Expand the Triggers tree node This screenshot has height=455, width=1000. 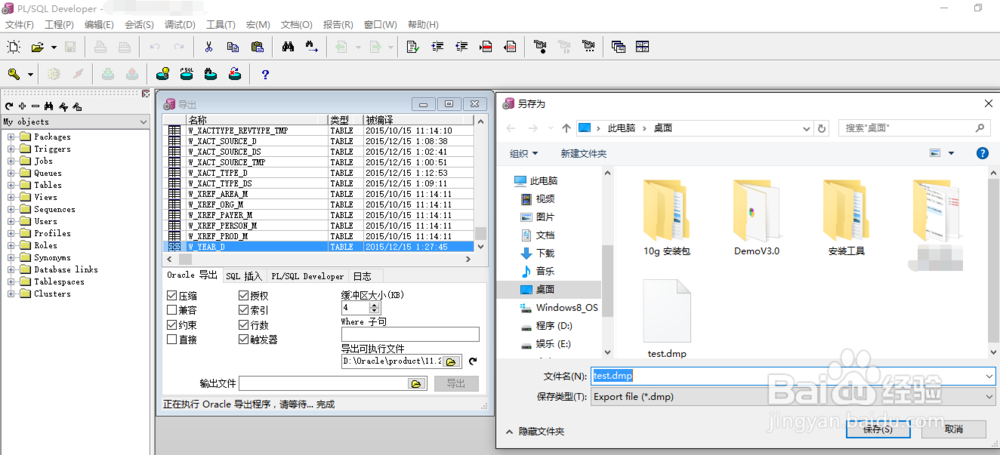[11, 149]
